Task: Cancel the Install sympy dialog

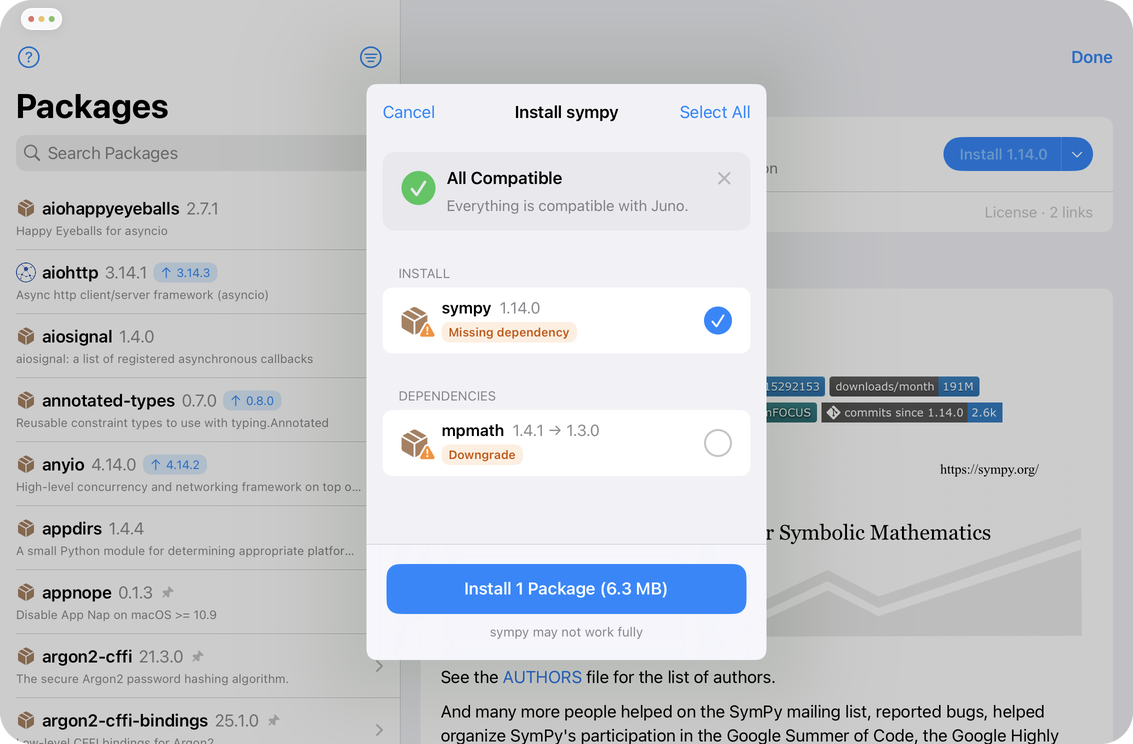Action: (x=408, y=112)
